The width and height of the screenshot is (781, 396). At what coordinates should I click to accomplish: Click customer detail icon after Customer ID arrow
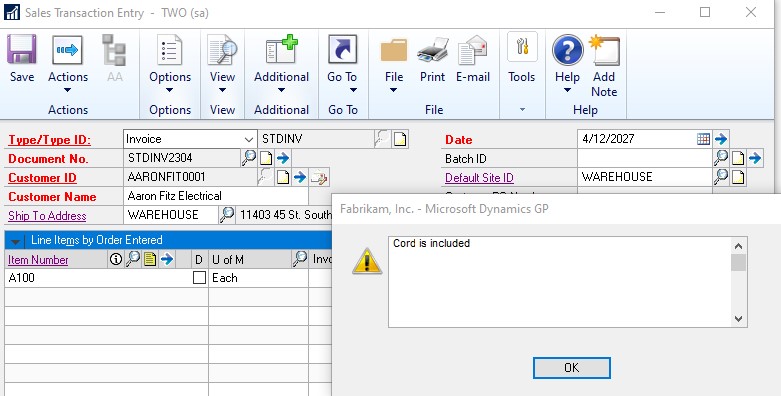[318, 177]
